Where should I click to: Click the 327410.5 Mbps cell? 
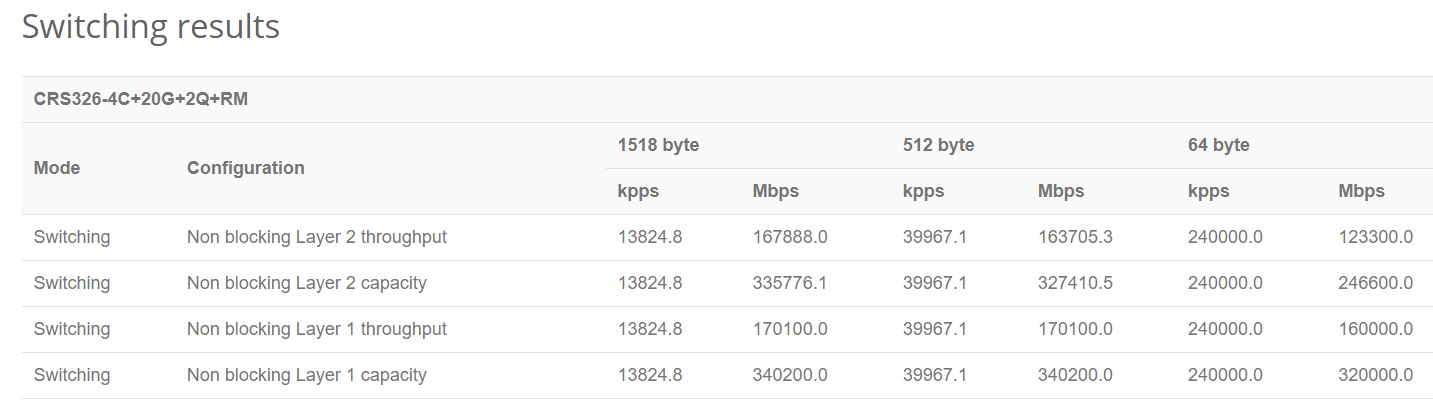[x=1075, y=284]
